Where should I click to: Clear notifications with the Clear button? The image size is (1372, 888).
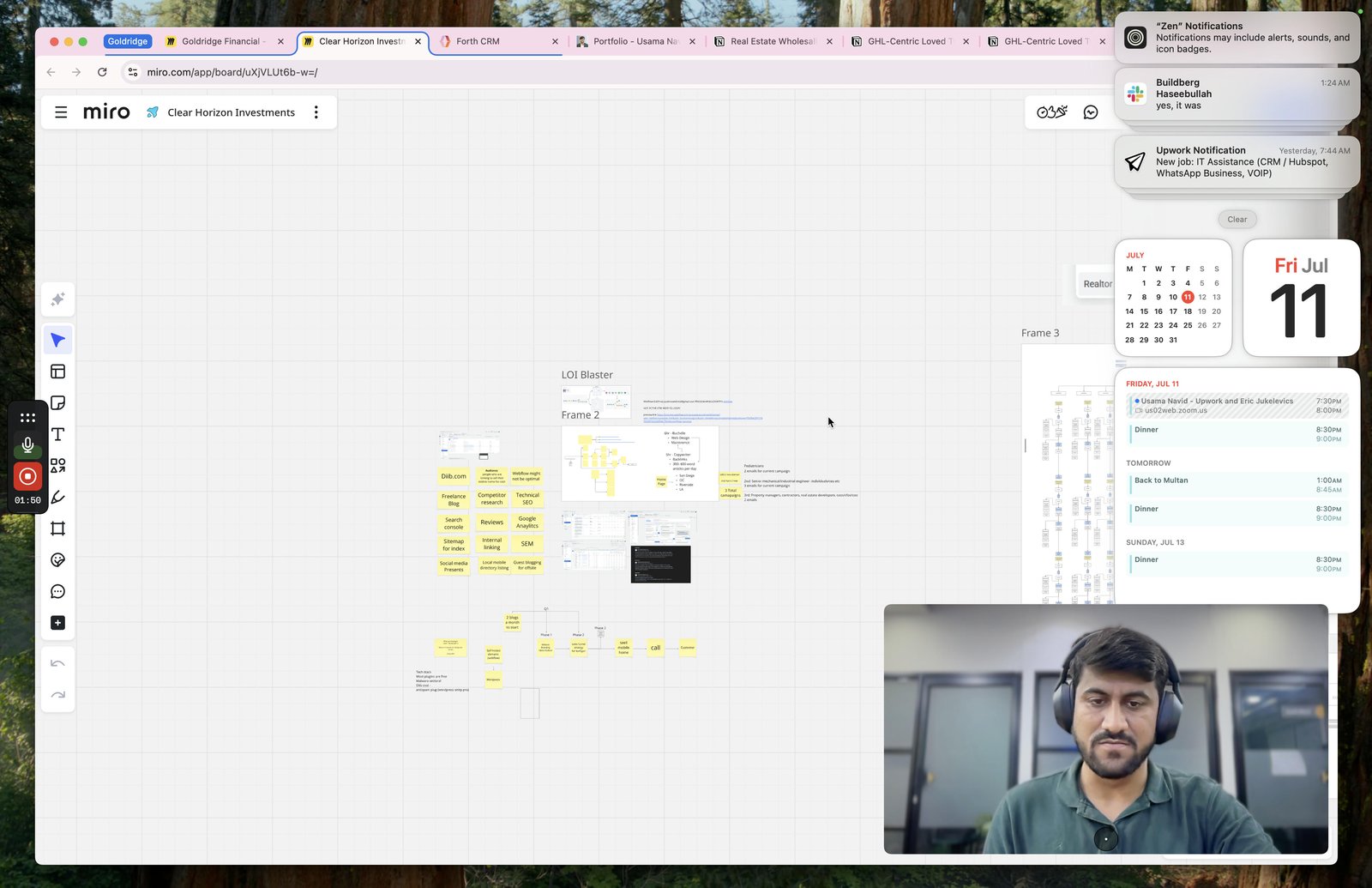point(1237,220)
